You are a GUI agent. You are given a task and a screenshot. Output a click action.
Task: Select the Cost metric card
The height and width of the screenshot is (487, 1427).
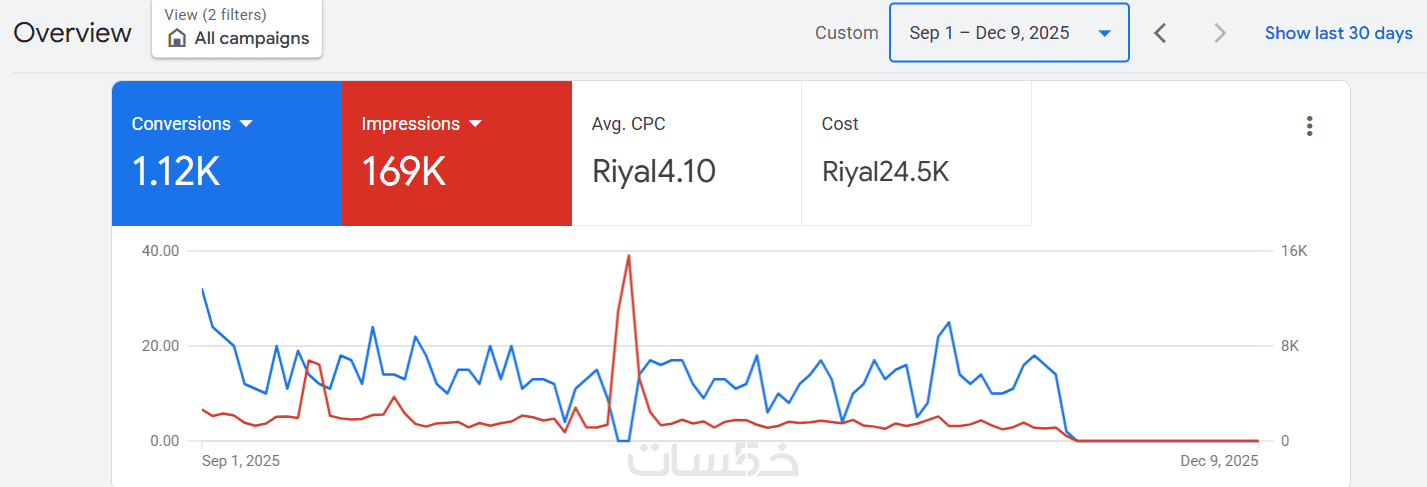click(916, 153)
